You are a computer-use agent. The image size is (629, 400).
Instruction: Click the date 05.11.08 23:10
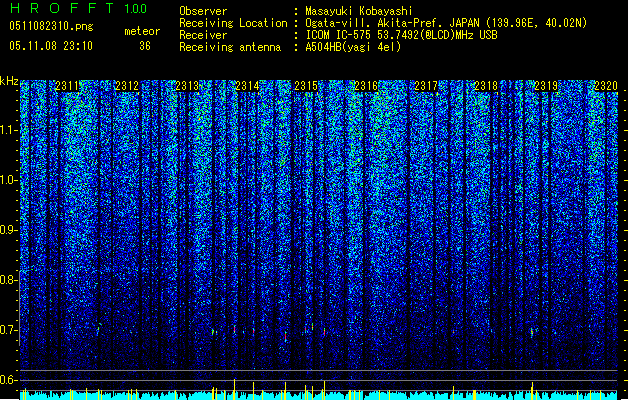pyautogui.click(x=51, y=46)
